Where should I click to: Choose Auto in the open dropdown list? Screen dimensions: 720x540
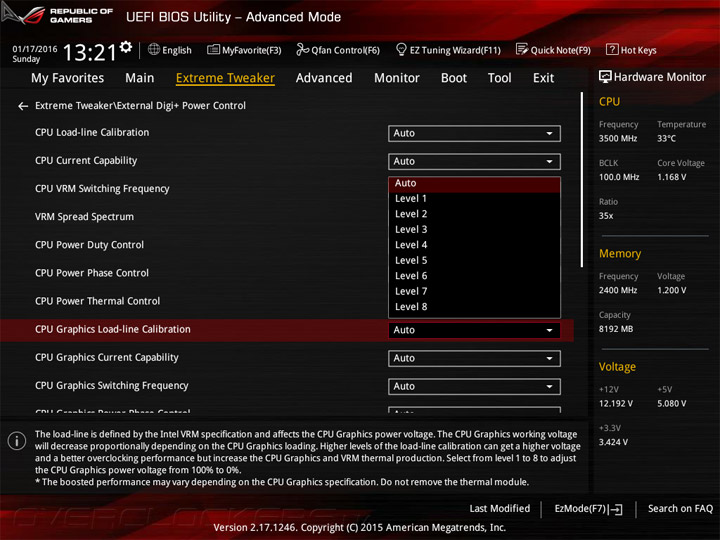(474, 183)
